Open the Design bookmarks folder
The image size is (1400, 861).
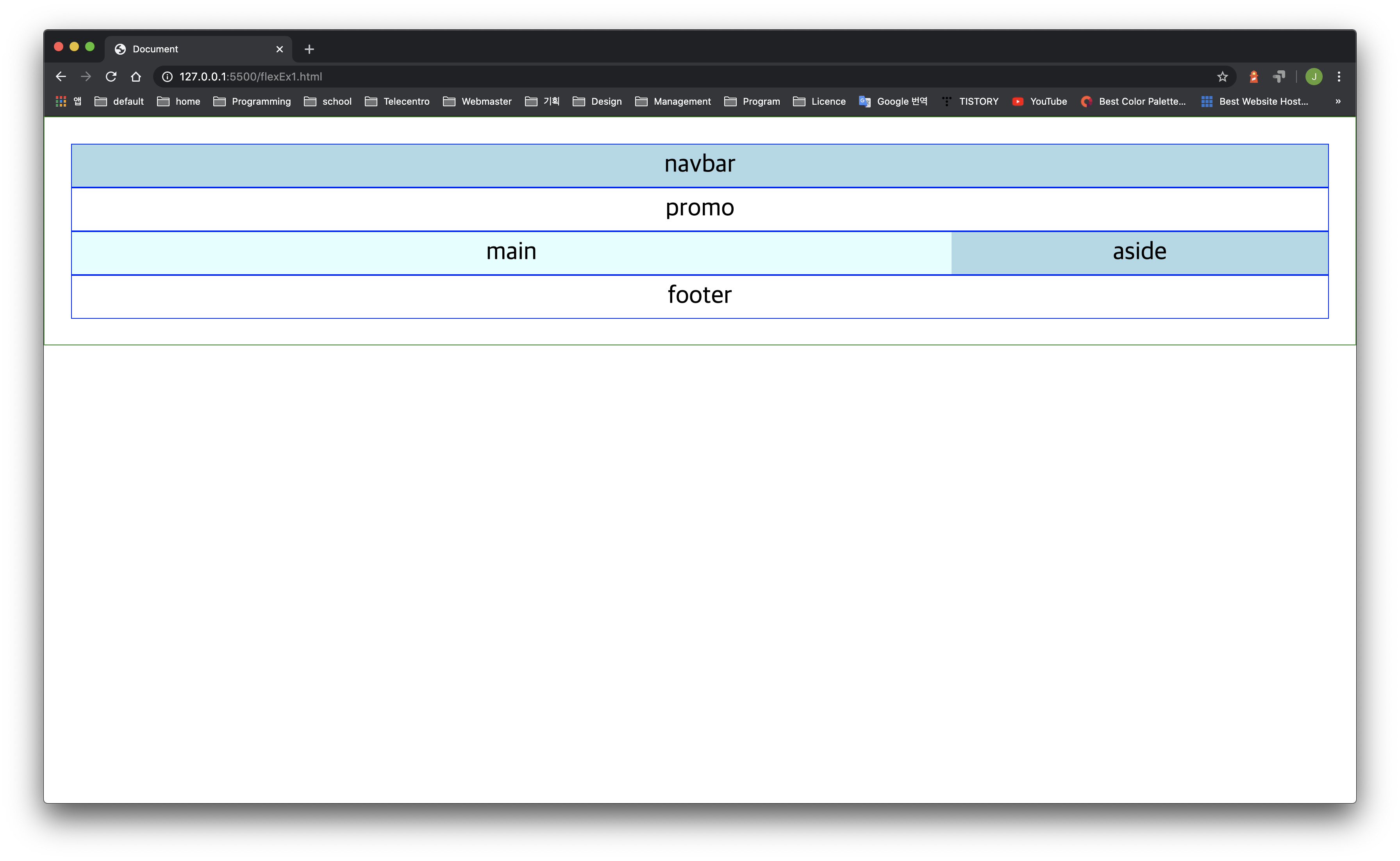pos(597,101)
